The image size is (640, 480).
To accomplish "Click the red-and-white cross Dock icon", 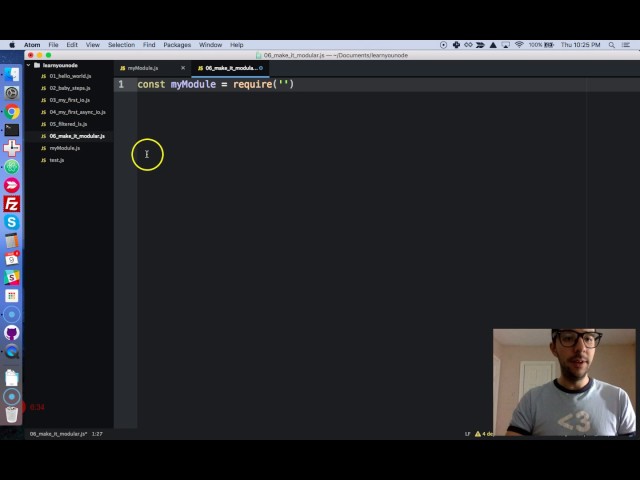I will pyautogui.click(x=11, y=148).
